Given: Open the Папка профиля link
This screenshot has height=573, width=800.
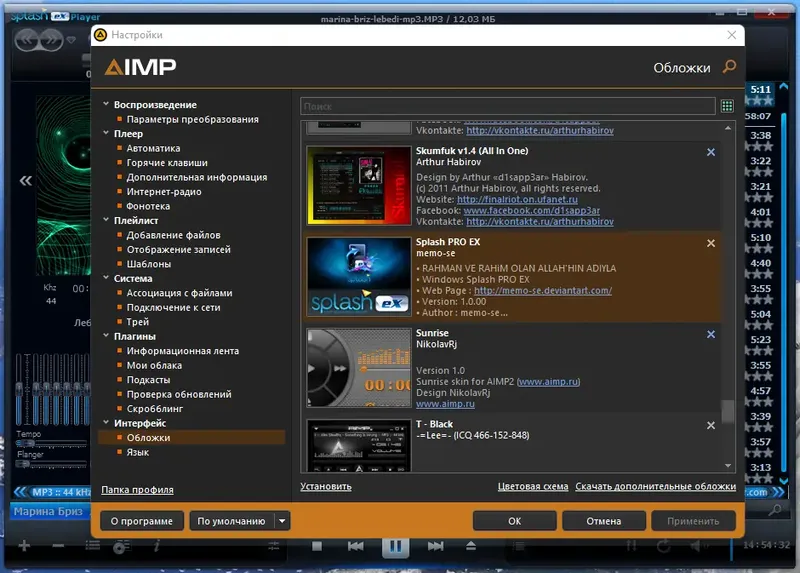Looking at the screenshot, I should point(137,489).
